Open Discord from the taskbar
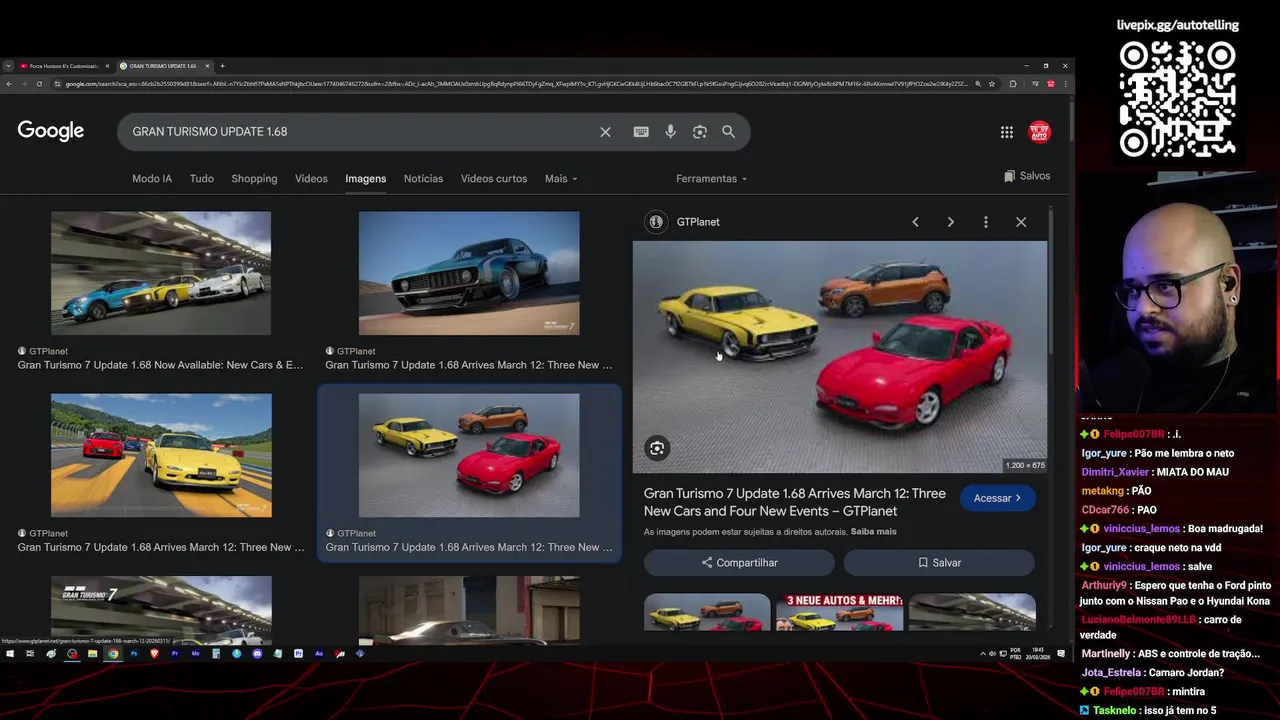 click(x=257, y=654)
